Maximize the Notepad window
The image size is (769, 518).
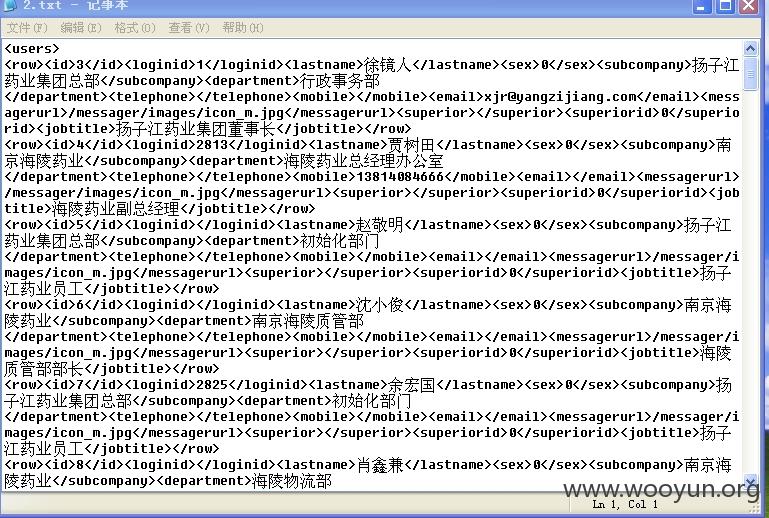click(725, 6)
